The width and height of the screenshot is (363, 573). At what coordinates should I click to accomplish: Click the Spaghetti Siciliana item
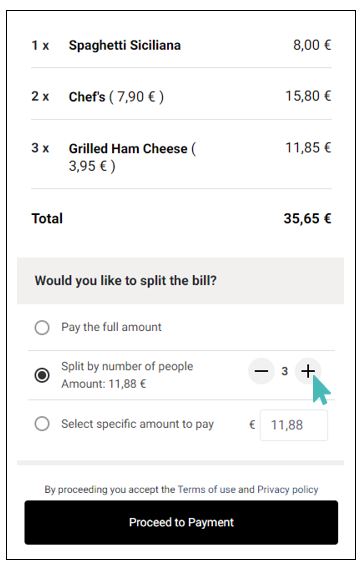pyautogui.click(x=125, y=45)
